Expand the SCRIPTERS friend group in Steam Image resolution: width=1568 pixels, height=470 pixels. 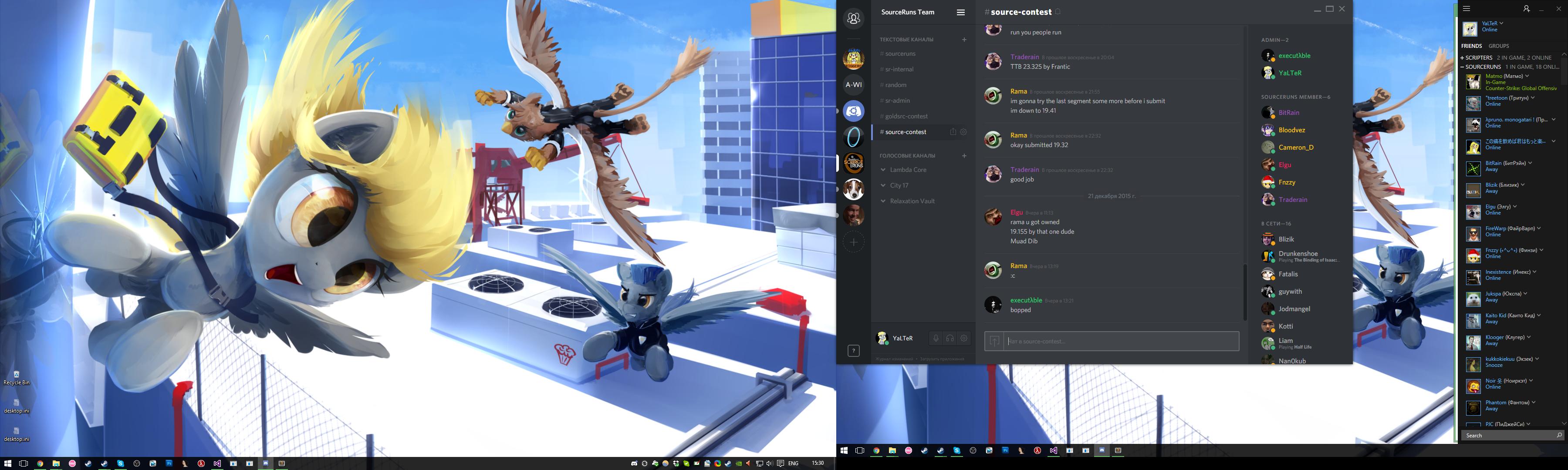coord(1462,58)
